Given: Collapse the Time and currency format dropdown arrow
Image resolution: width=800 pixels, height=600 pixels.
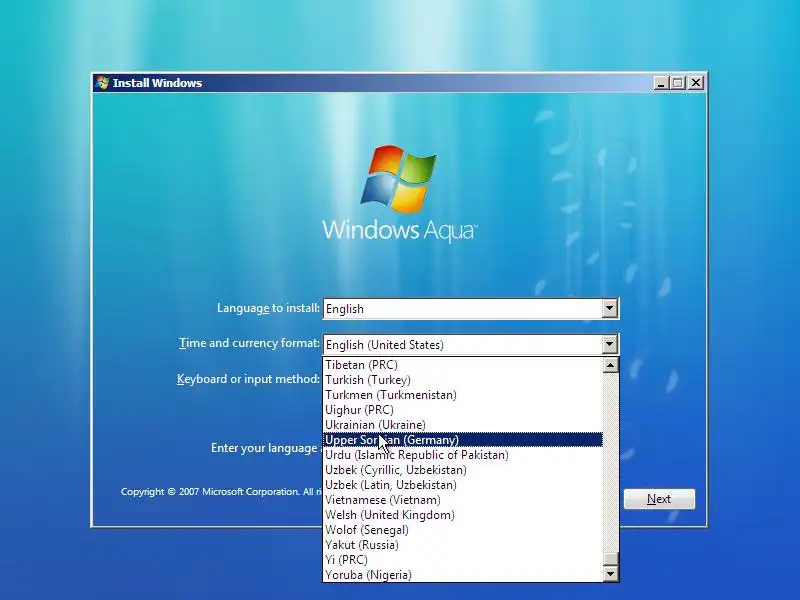Looking at the screenshot, I should pos(609,344).
